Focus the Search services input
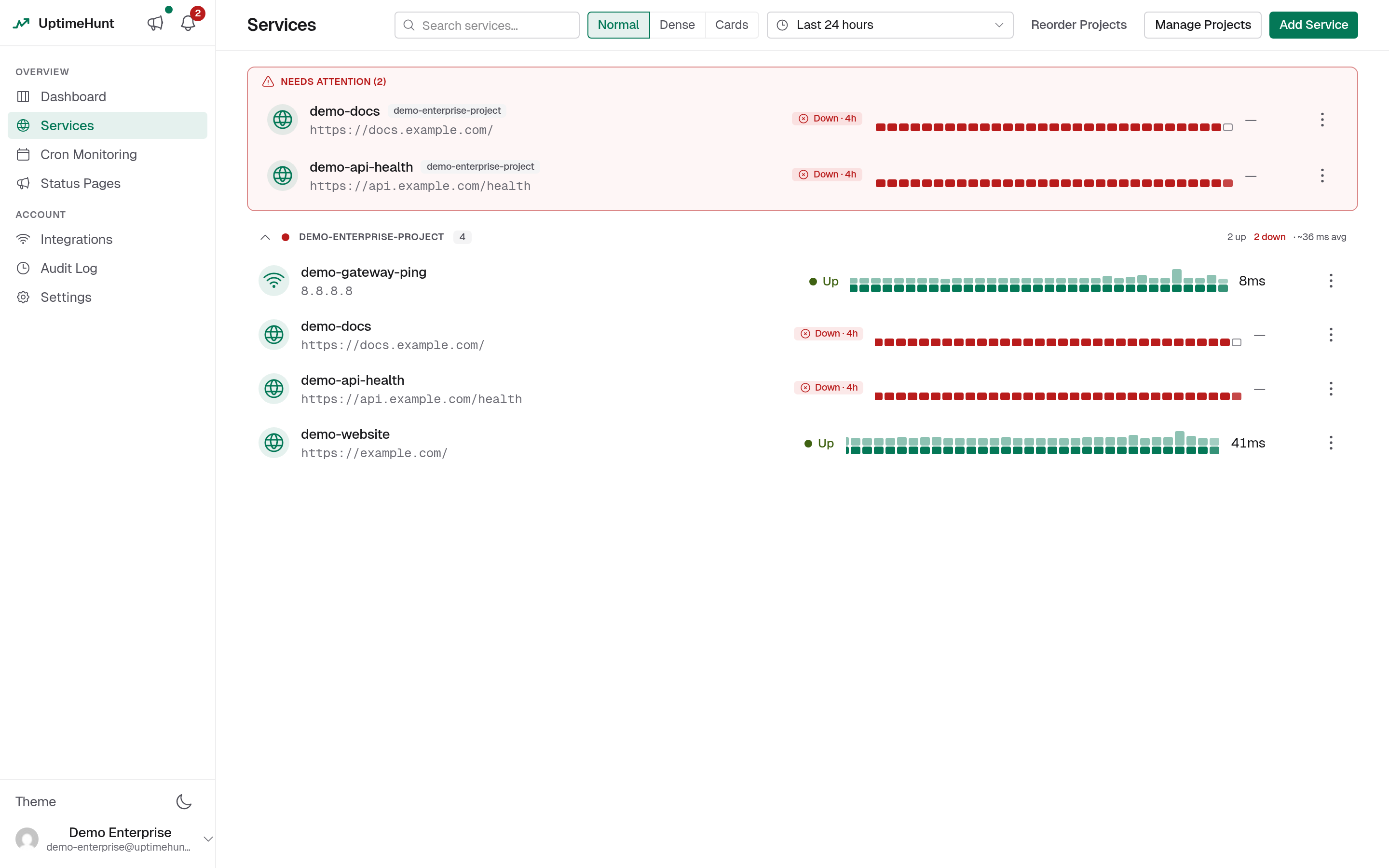1389x868 pixels. pos(487,25)
